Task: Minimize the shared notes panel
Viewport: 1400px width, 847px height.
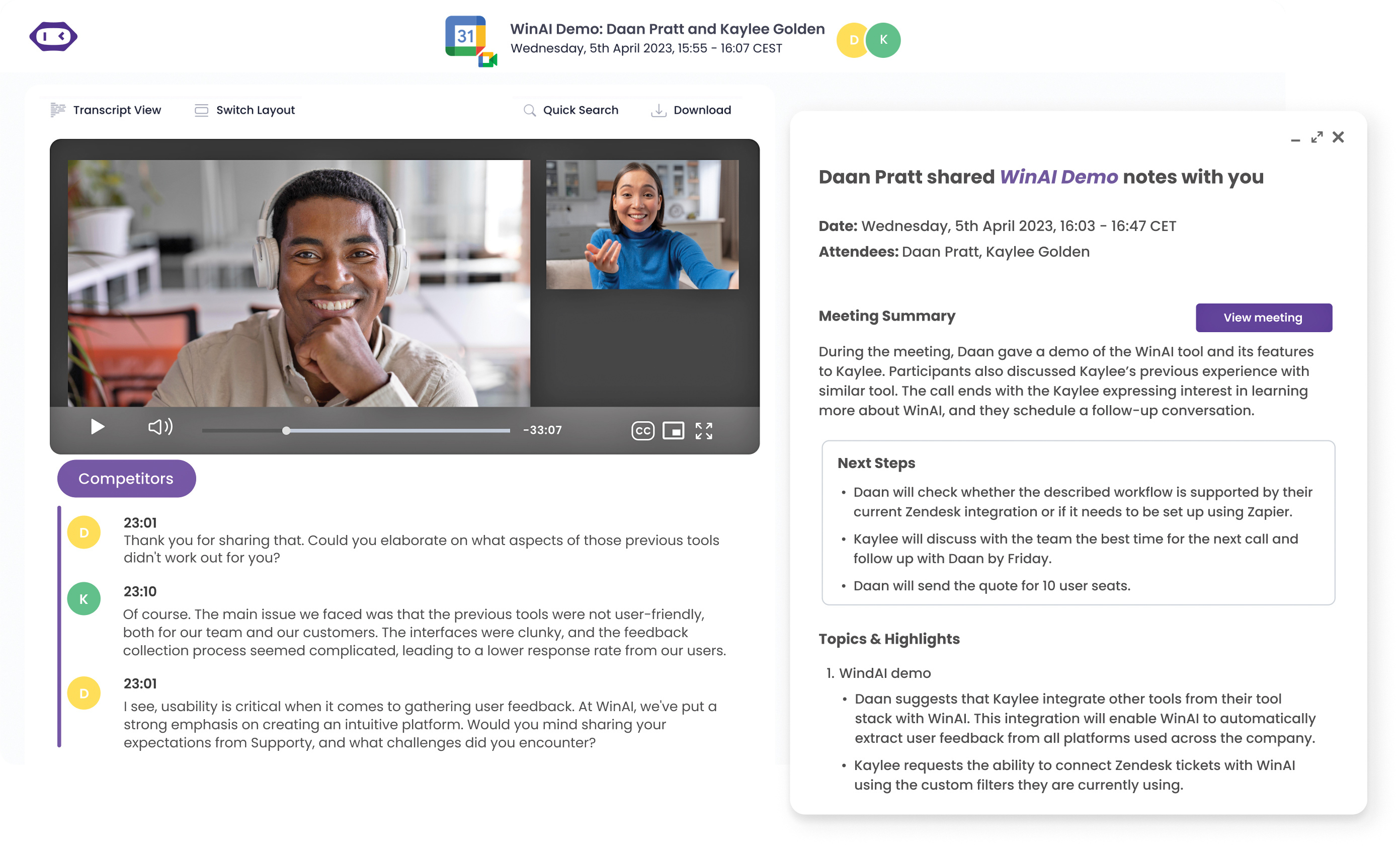Action: click(1295, 139)
